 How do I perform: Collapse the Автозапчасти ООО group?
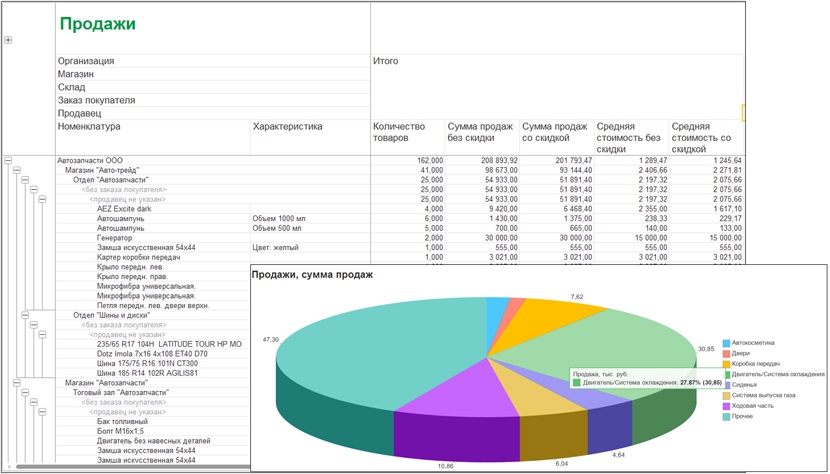[x=8, y=160]
